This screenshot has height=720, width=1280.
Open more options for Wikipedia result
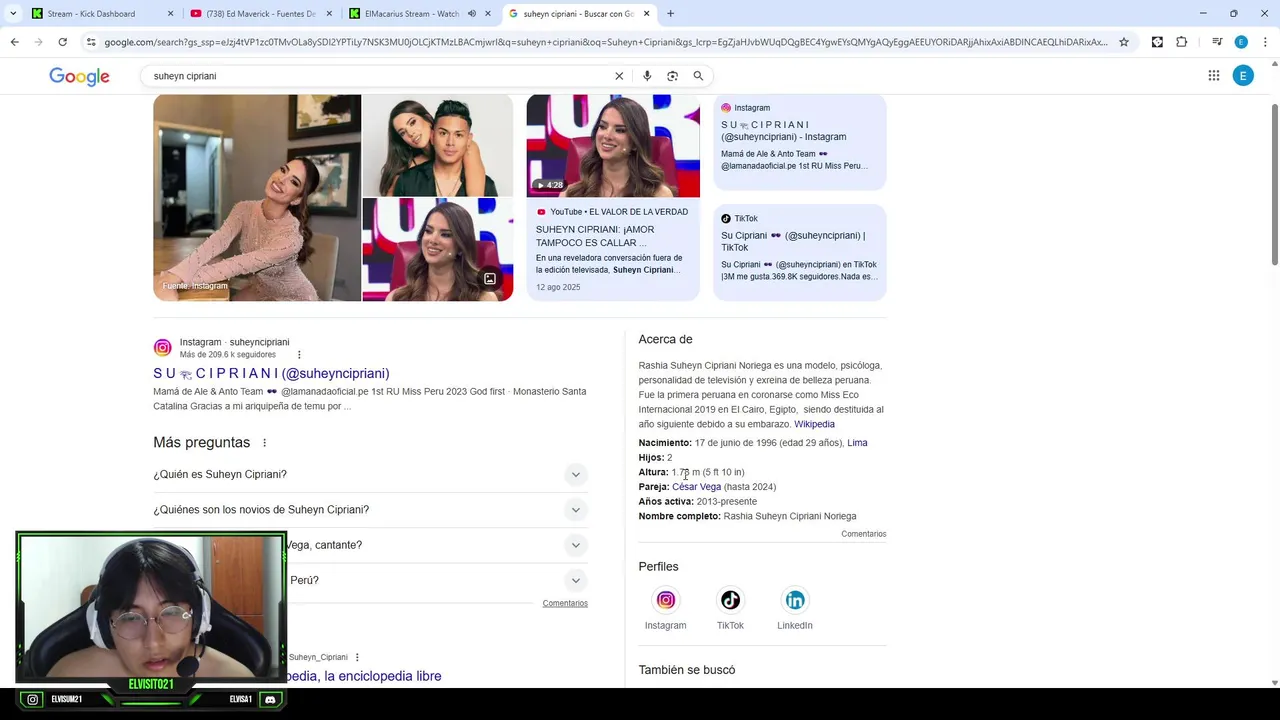[357, 657]
